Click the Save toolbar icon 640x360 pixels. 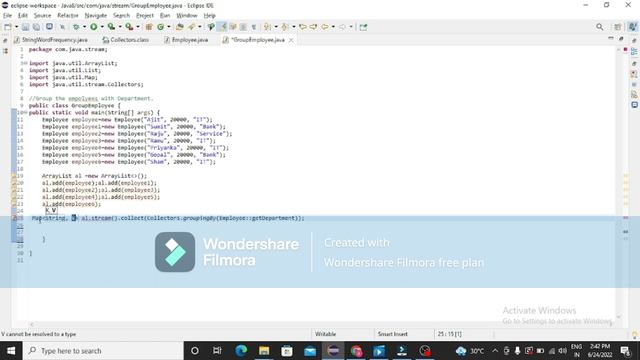pos(25,27)
